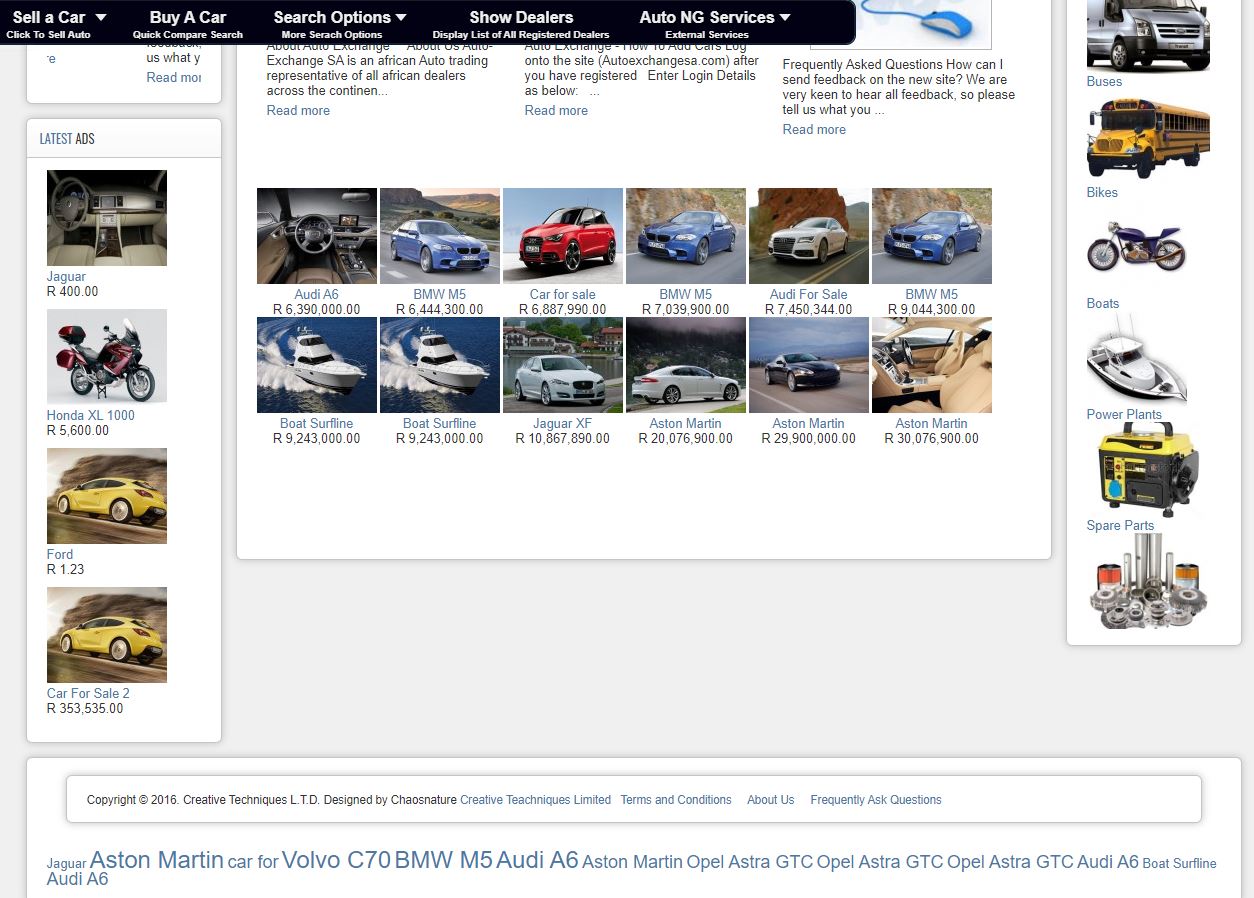Click the Frequently Ask Questions footer link

876,800
